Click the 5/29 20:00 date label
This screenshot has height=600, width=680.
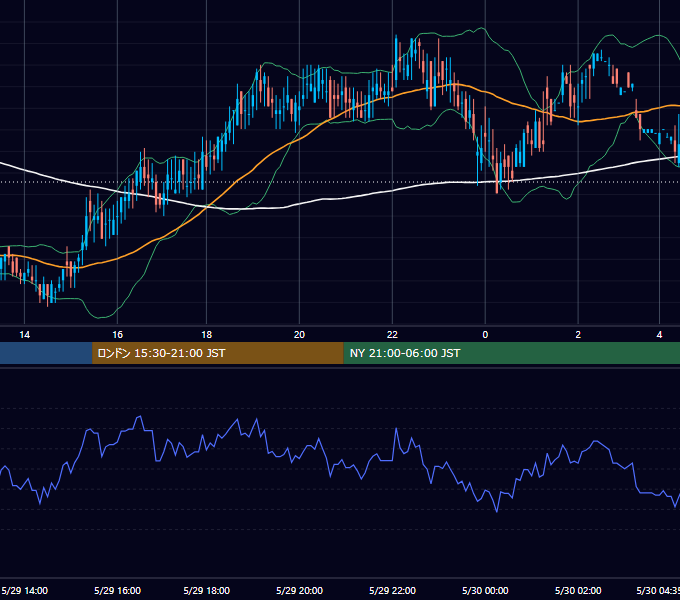299,590
